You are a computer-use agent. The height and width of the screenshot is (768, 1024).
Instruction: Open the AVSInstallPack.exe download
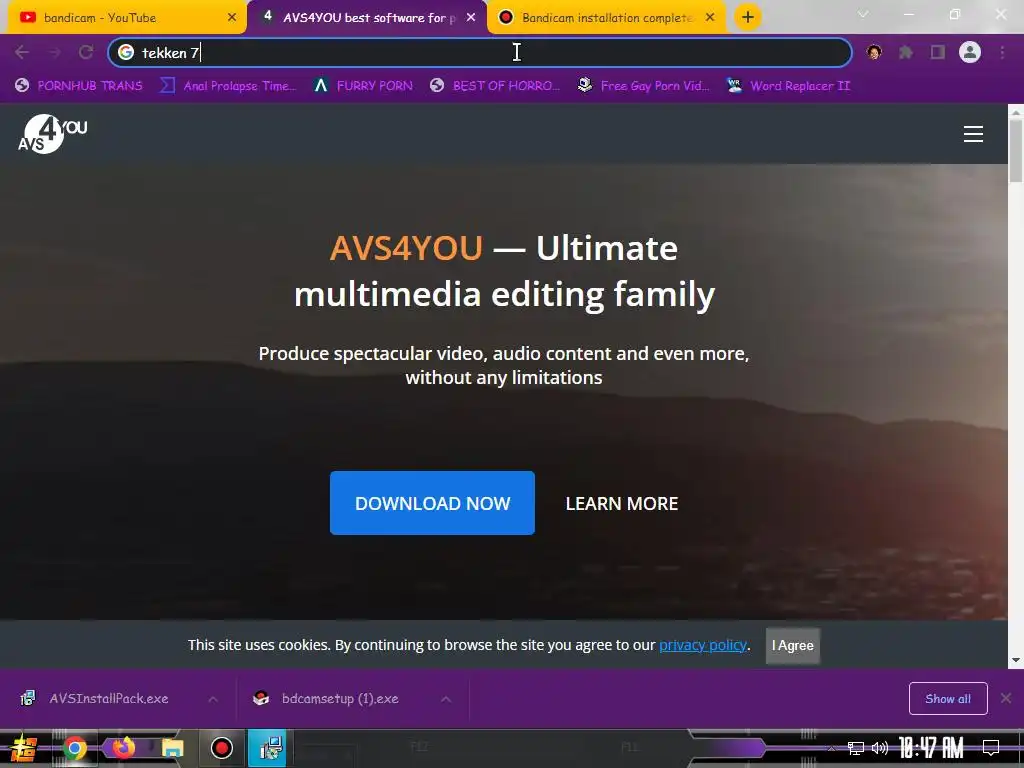pos(108,699)
